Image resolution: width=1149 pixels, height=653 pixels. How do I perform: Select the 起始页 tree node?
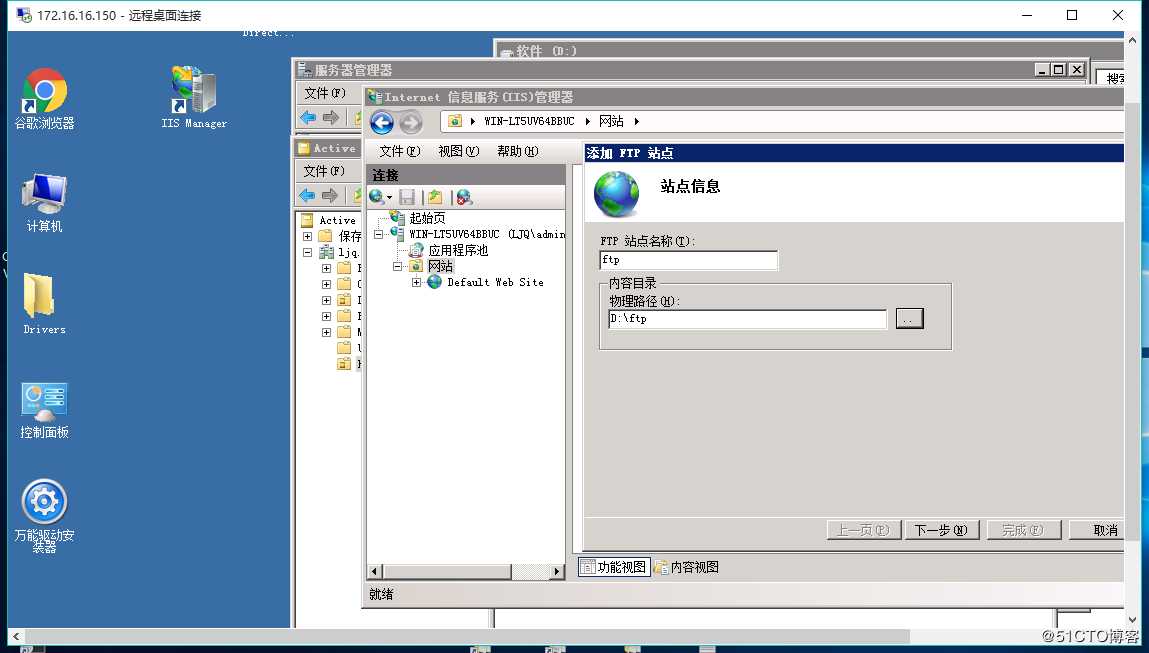[427, 218]
